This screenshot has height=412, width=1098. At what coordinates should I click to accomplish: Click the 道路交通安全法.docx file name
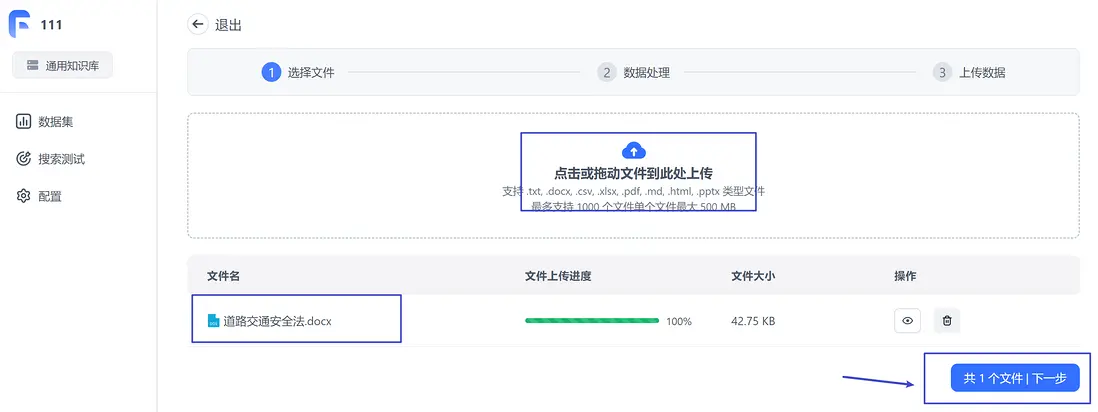(x=276, y=321)
